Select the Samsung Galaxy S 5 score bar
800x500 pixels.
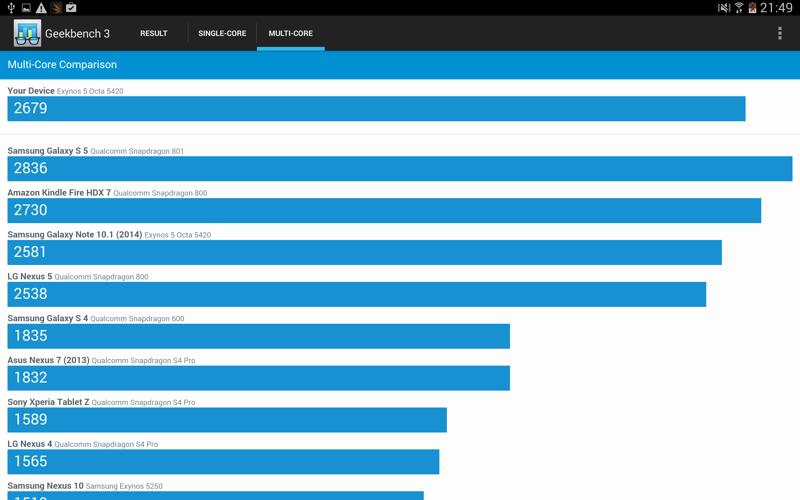pyautogui.click(x=399, y=168)
